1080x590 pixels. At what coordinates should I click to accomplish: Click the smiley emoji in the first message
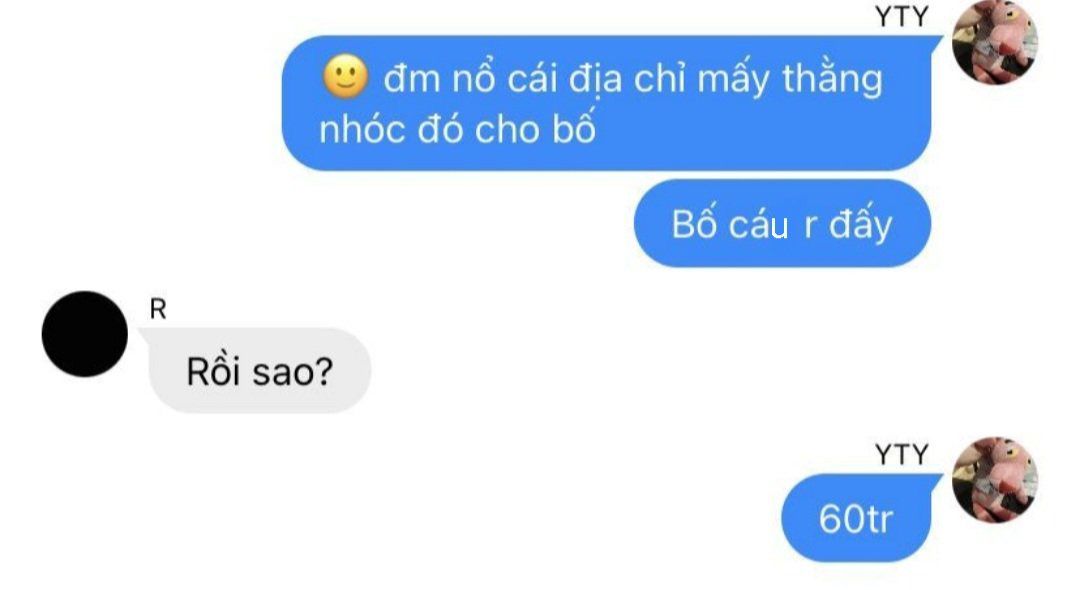click(346, 76)
